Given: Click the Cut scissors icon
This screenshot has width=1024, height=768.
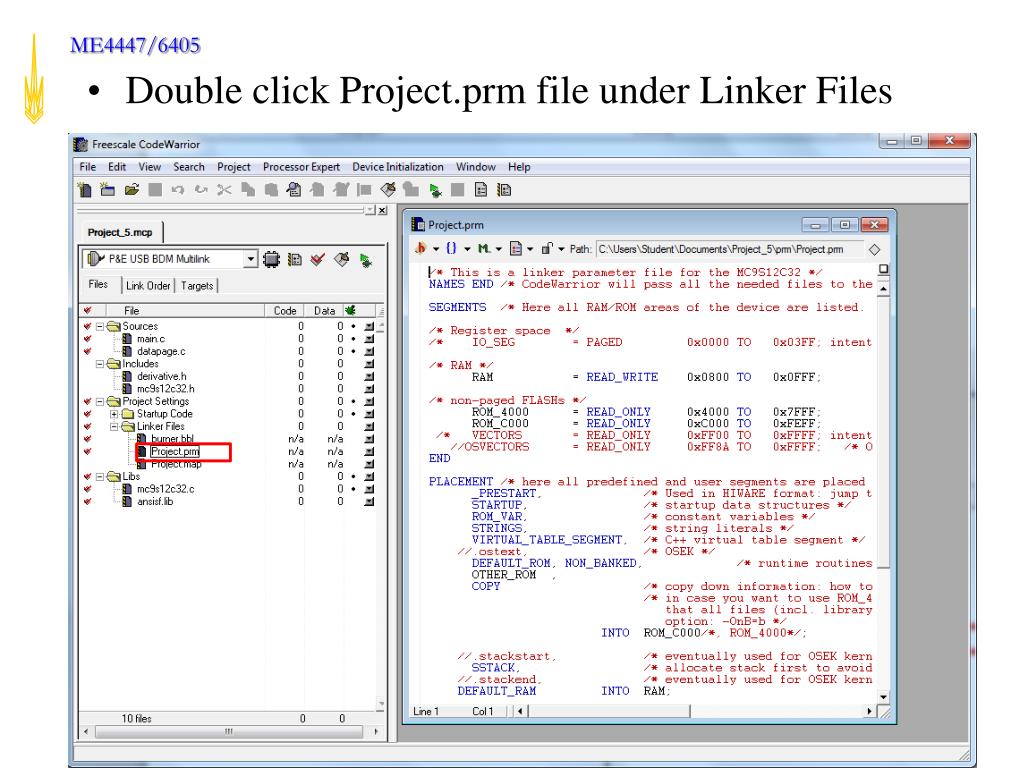Looking at the screenshot, I should pos(225,190).
